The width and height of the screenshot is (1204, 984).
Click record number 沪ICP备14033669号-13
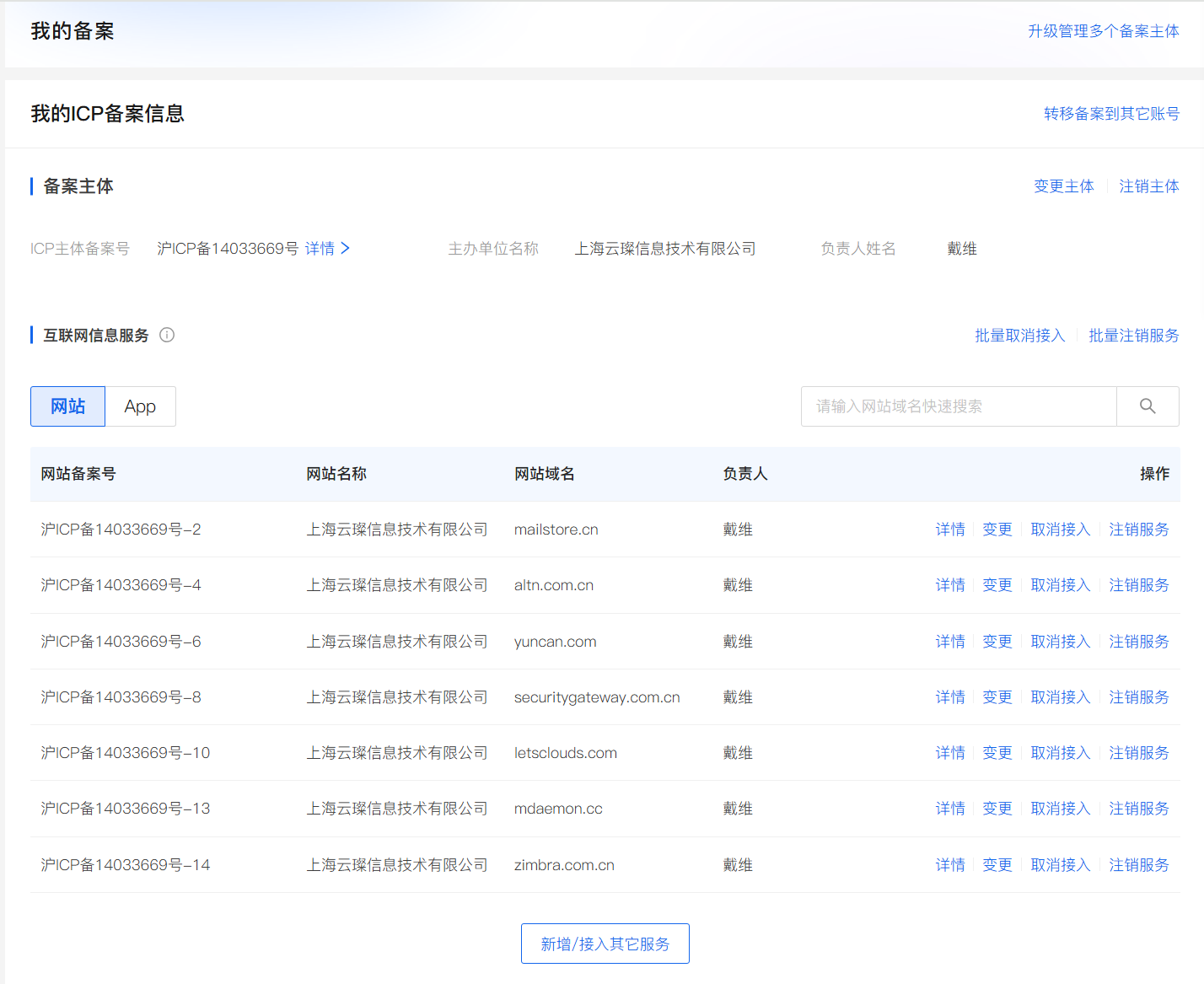coord(126,809)
